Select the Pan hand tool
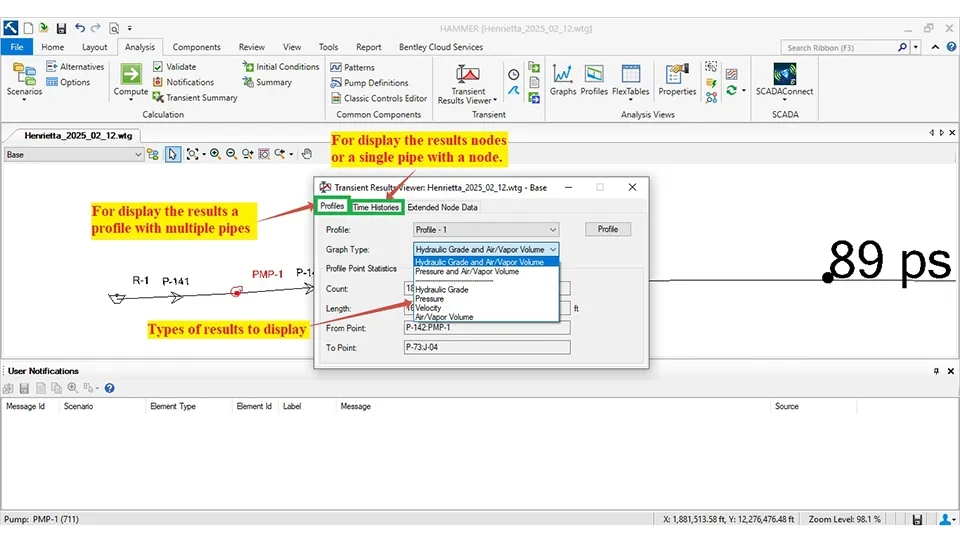960x548 pixels. [x=308, y=154]
